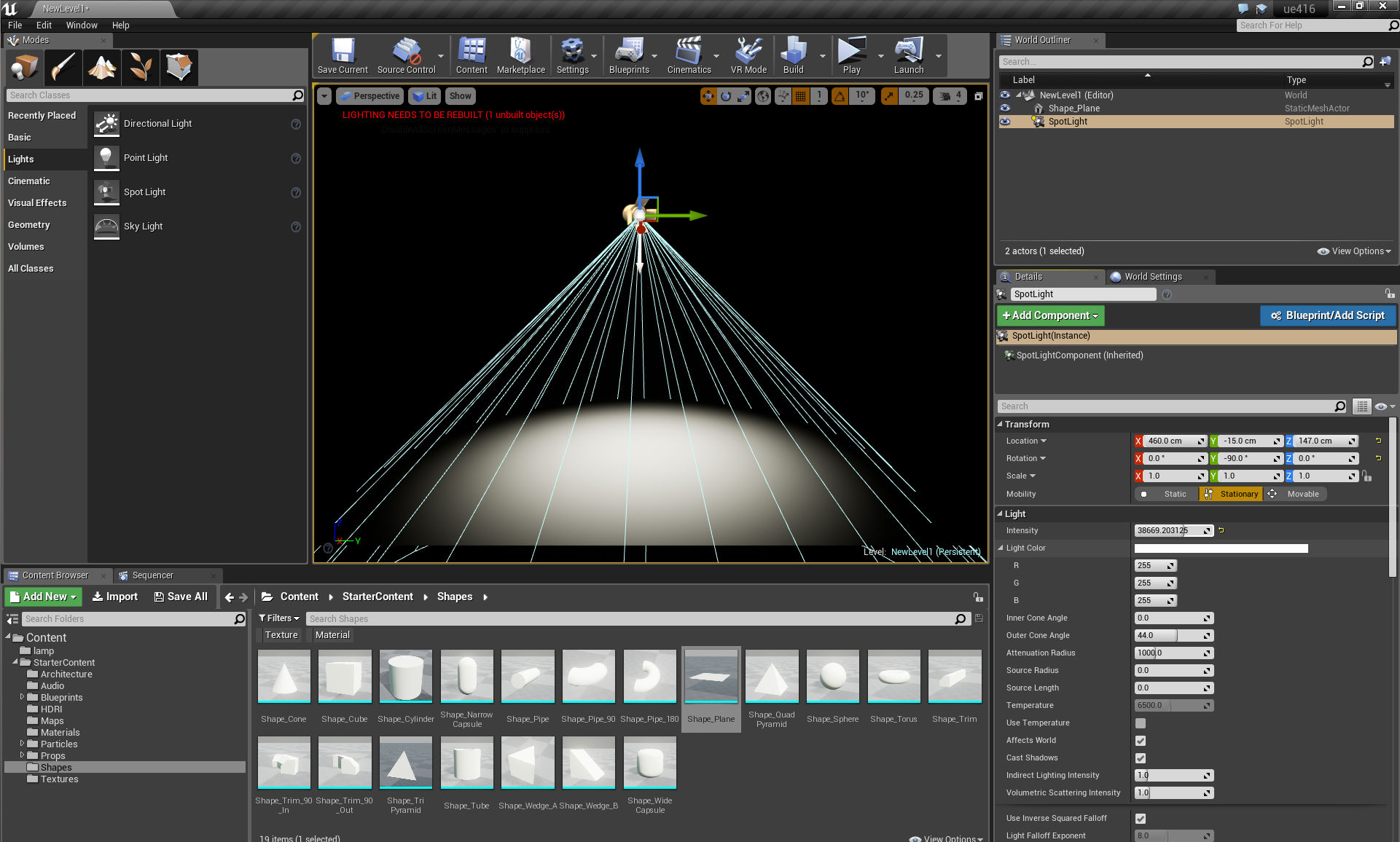1400x842 pixels.
Task: Enable the Use Temperature checkbox
Action: pyautogui.click(x=1141, y=723)
